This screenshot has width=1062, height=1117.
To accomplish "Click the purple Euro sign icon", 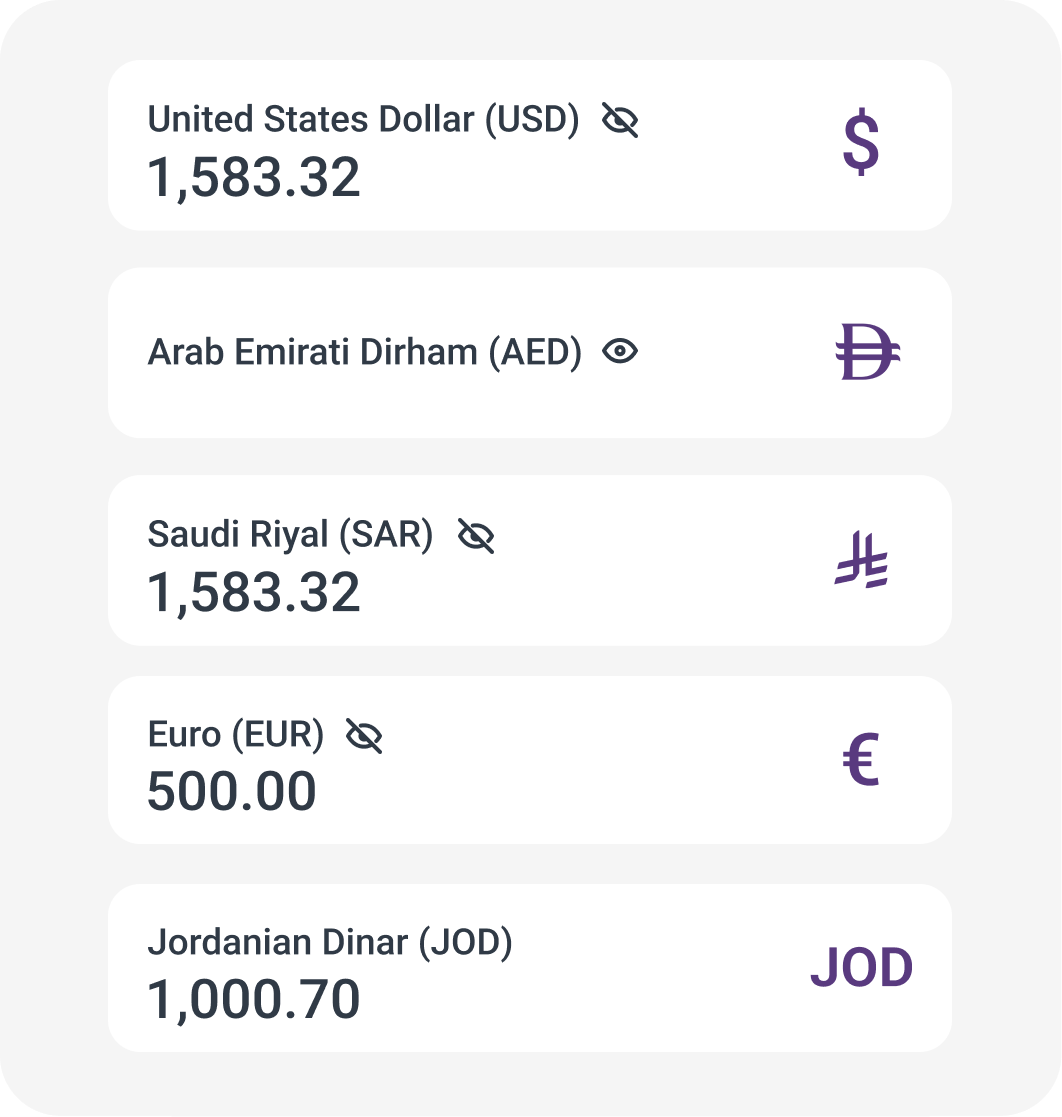I will (861, 760).
